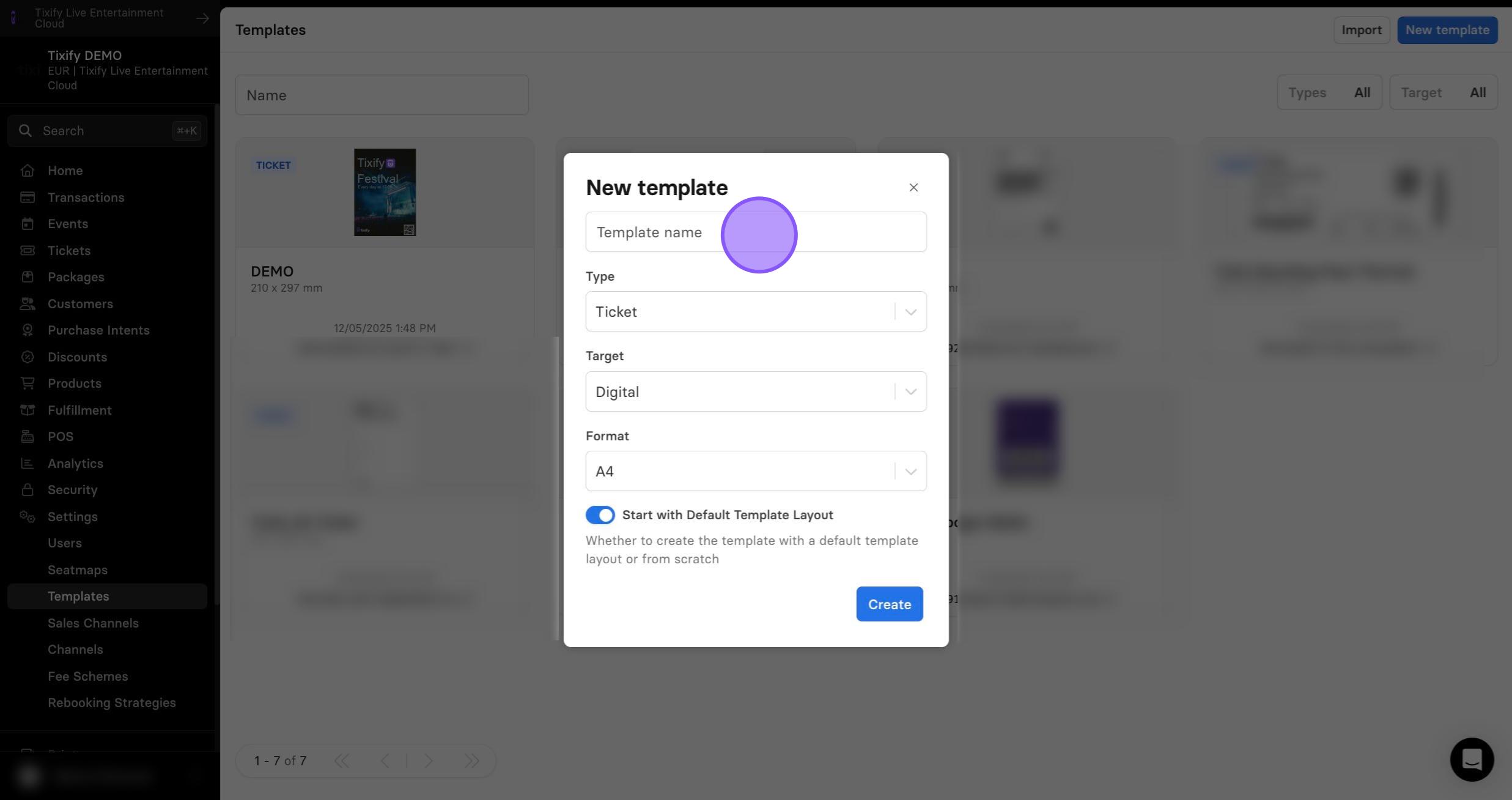This screenshot has width=1512, height=800.
Task: Click the Name filter field
Action: pos(382,95)
